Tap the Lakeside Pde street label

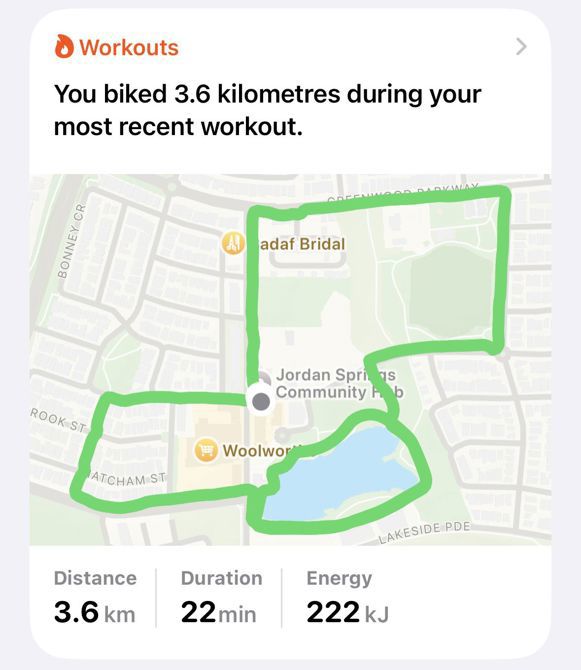424,532
